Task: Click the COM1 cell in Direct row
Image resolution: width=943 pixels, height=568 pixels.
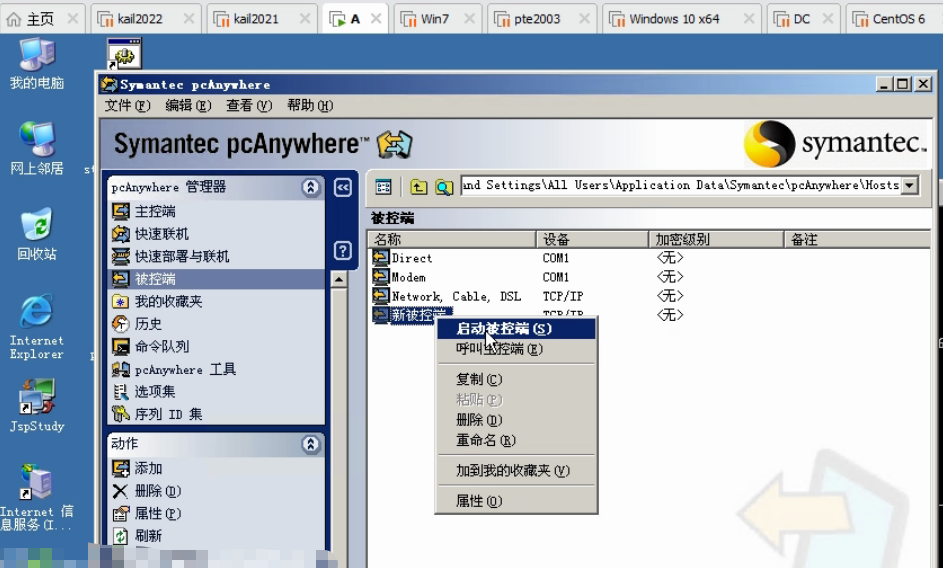Action: click(x=556, y=258)
